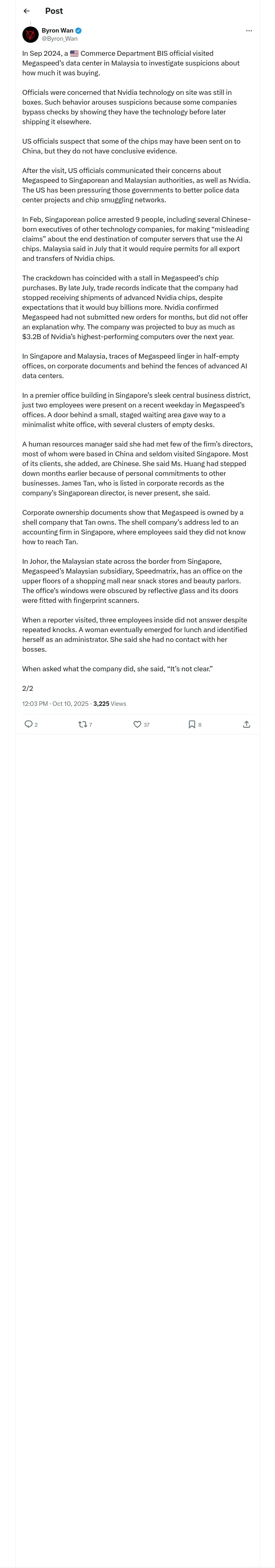Click the "2/2" text ending the post
275x1568 pixels.
tap(27, 688)
